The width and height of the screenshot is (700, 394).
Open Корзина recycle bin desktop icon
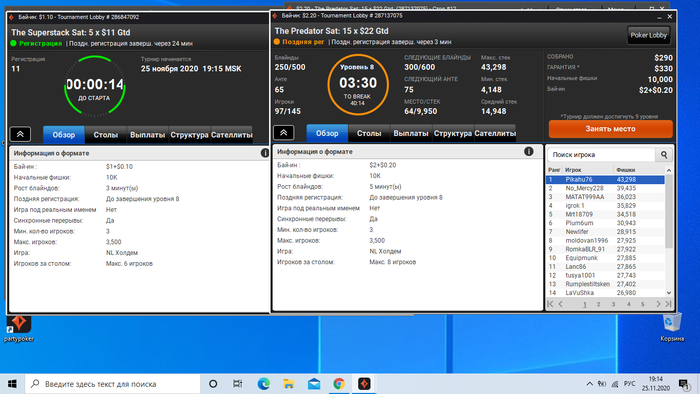pyautogui.click(x=672, y=327)
